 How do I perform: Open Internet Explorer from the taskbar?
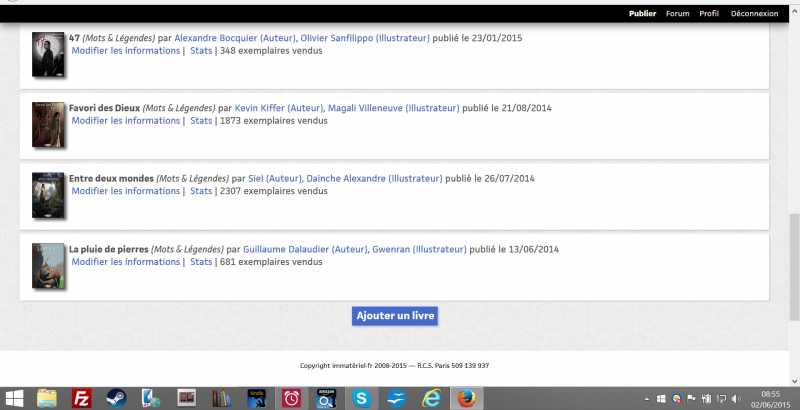[431, 398]
